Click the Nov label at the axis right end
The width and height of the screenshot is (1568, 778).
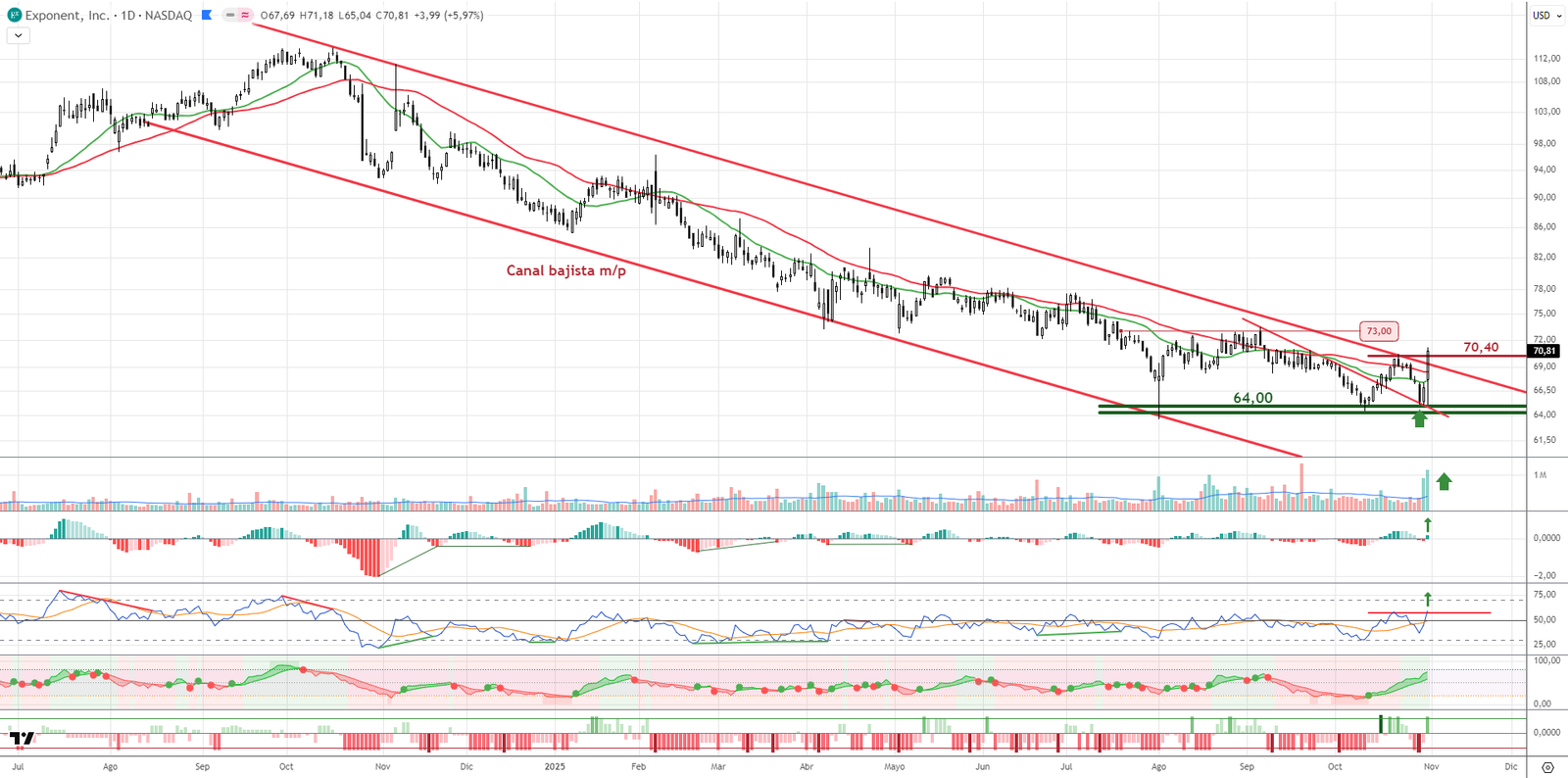(x=1431, y=766)
